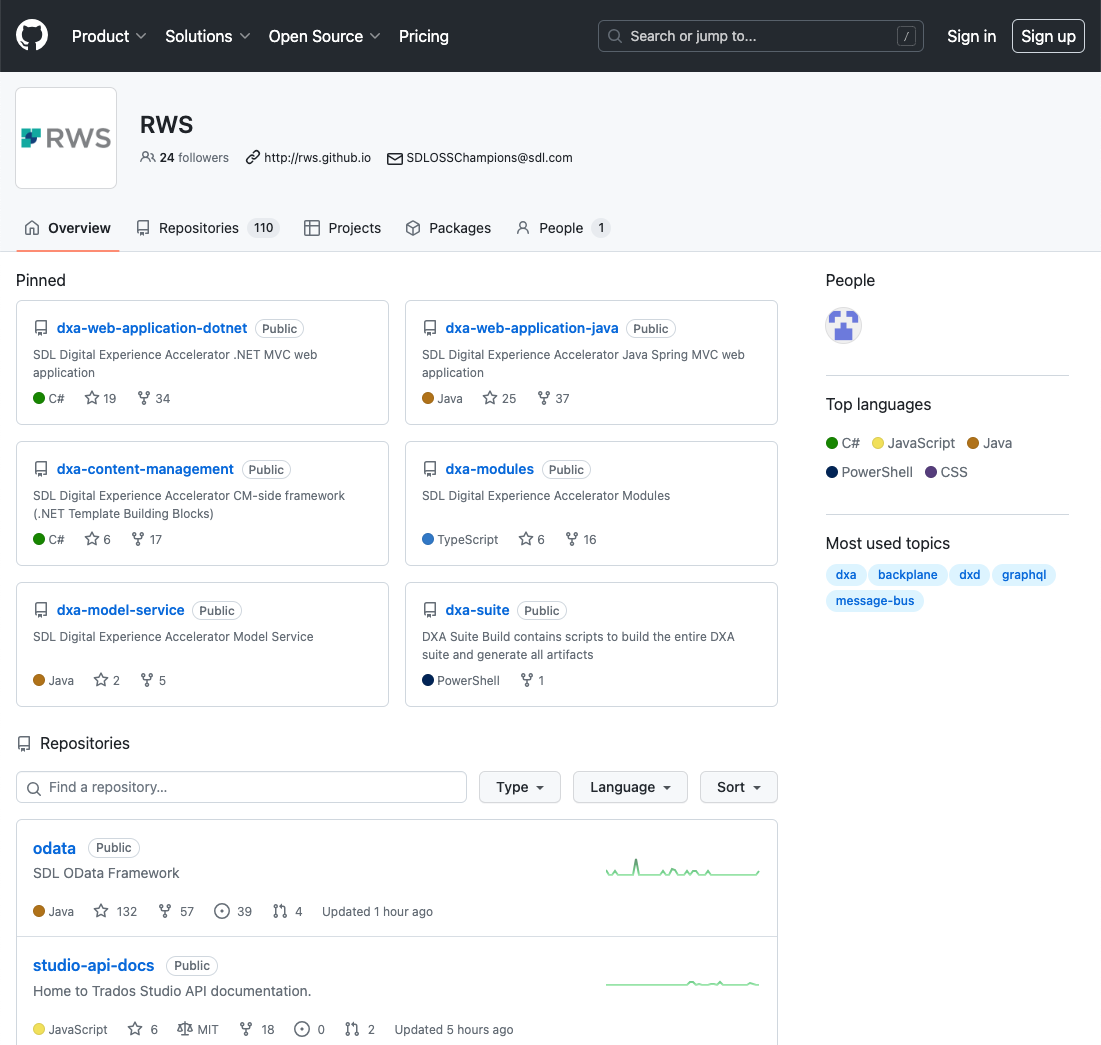View the forks of dxa-web-application-java
Image resolution: width=1101 pixels, height=1045 pixels.
tap(553, 398)
